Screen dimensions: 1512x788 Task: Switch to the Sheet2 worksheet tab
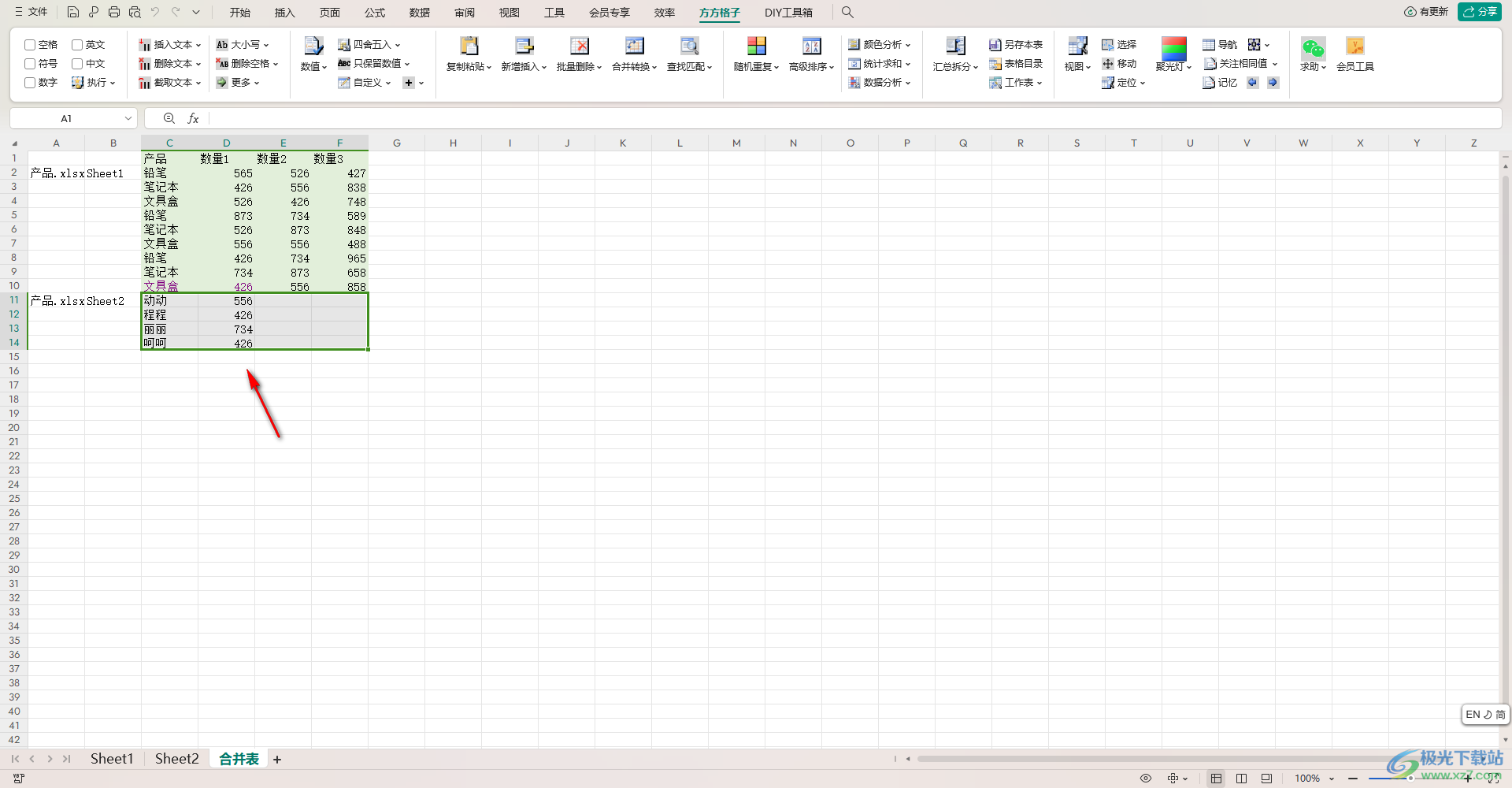click(x=177, y=759)
